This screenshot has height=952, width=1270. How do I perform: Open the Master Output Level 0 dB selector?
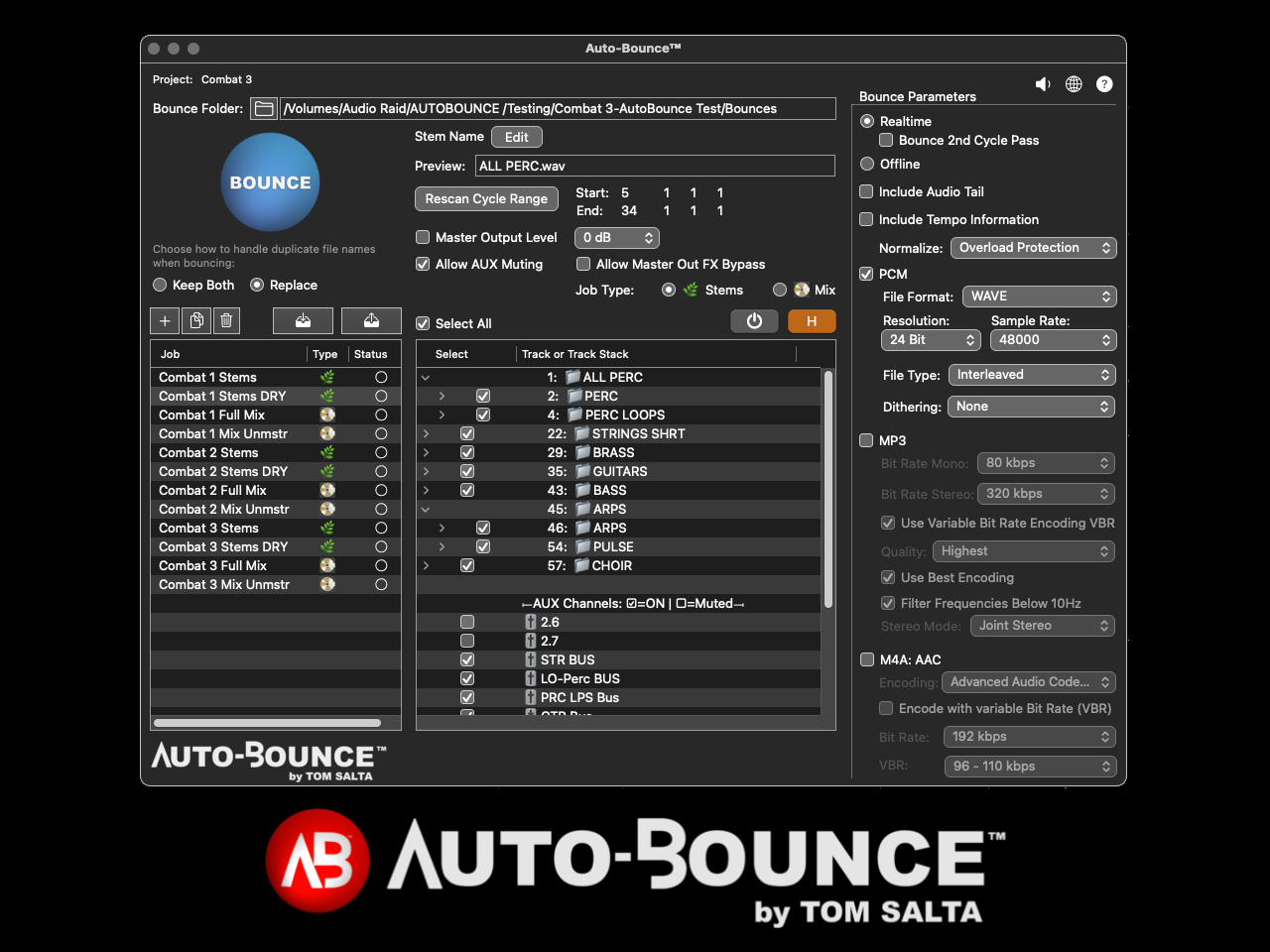pyautogui.click(x=617, y=238)
